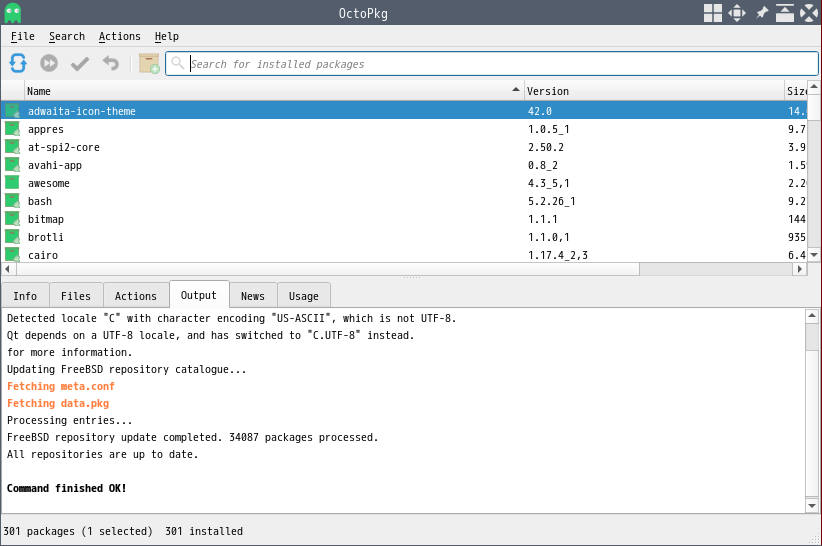Click the package list horizontal scrollbar thumb
This screenshot has width=822, height=546.
pos(328,269)
